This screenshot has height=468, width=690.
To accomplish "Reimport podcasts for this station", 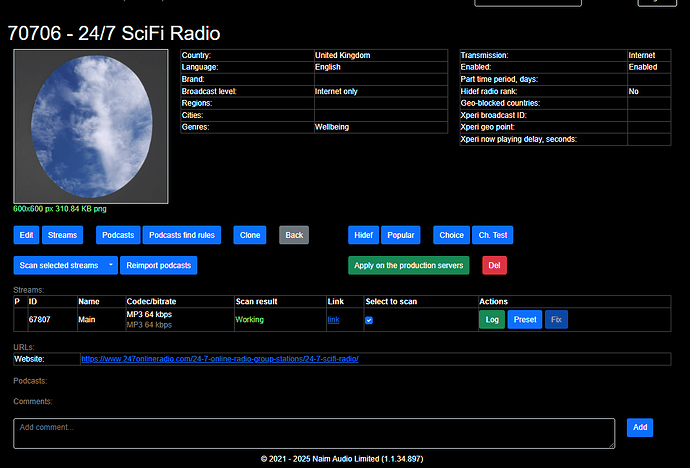I will tap(158, 265).
